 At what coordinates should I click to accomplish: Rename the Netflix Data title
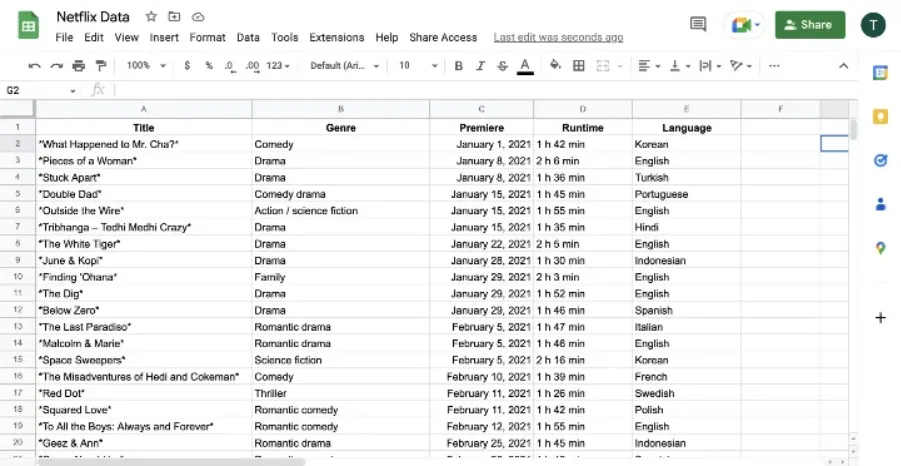93,17
